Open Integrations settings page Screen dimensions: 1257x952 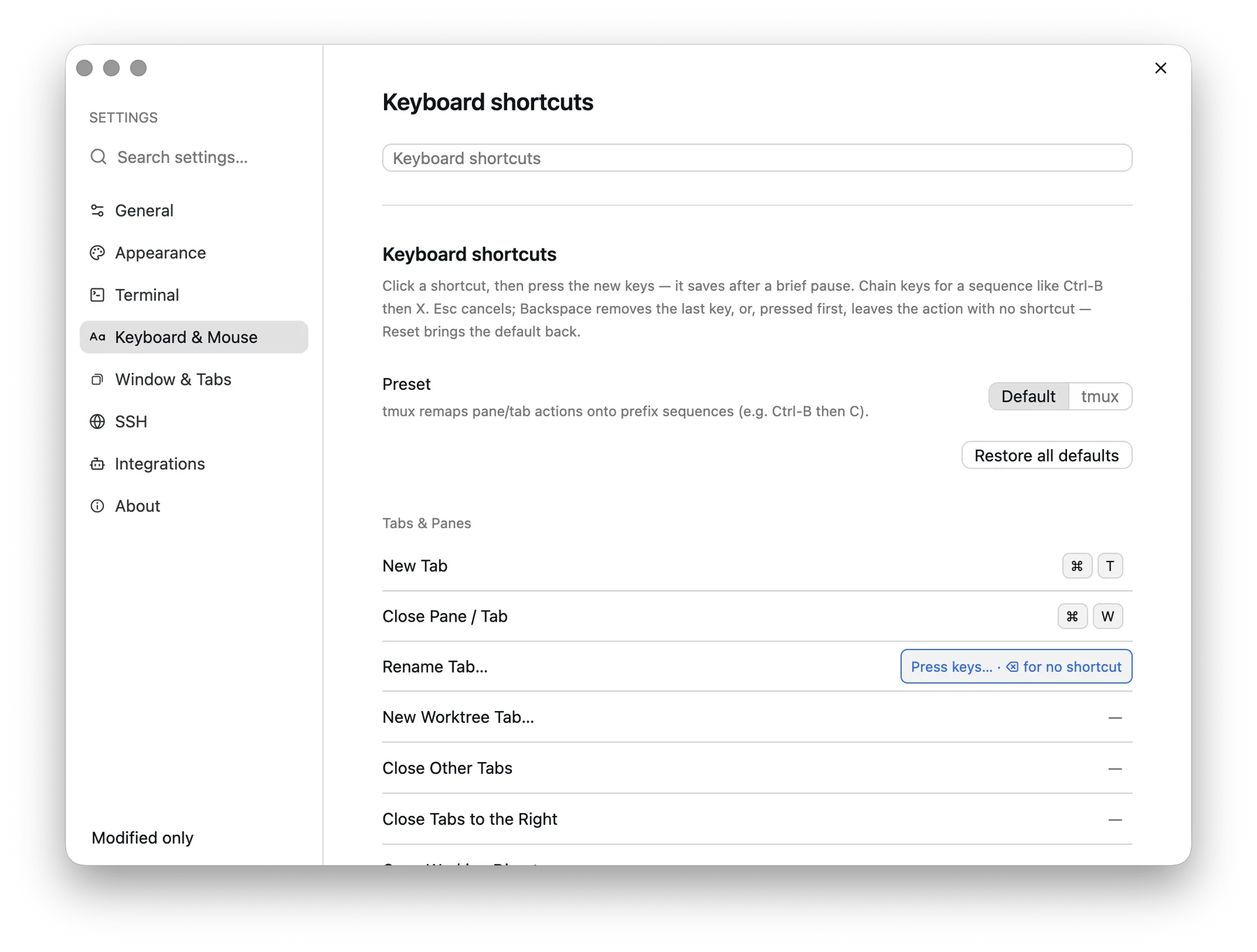pos(193,464)
